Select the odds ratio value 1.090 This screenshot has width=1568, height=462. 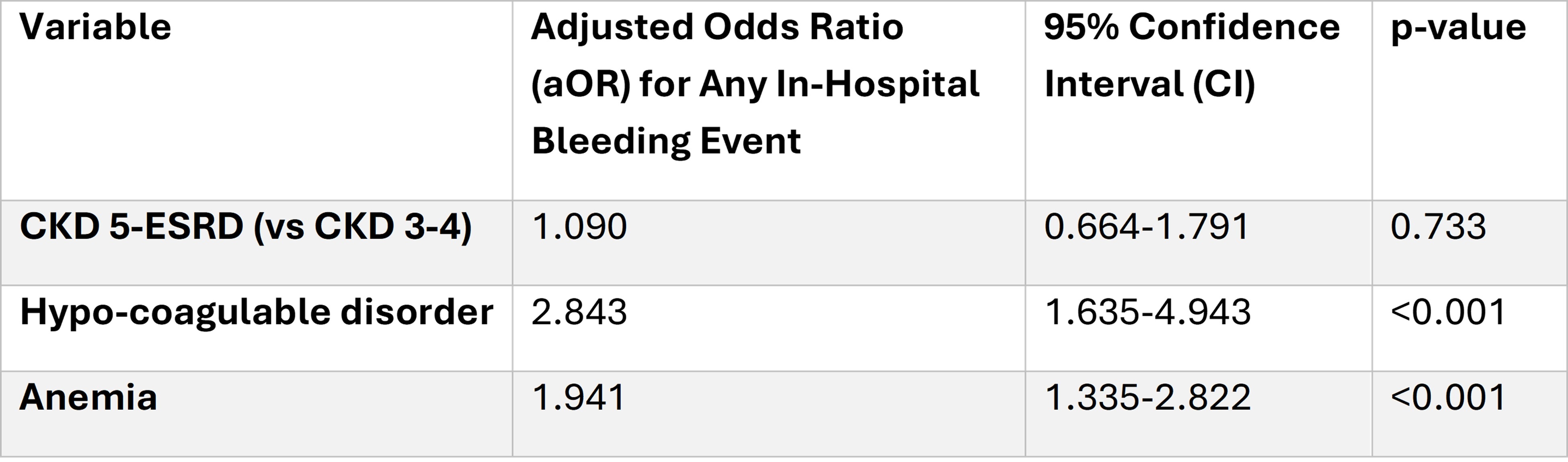tap(579, 227)
